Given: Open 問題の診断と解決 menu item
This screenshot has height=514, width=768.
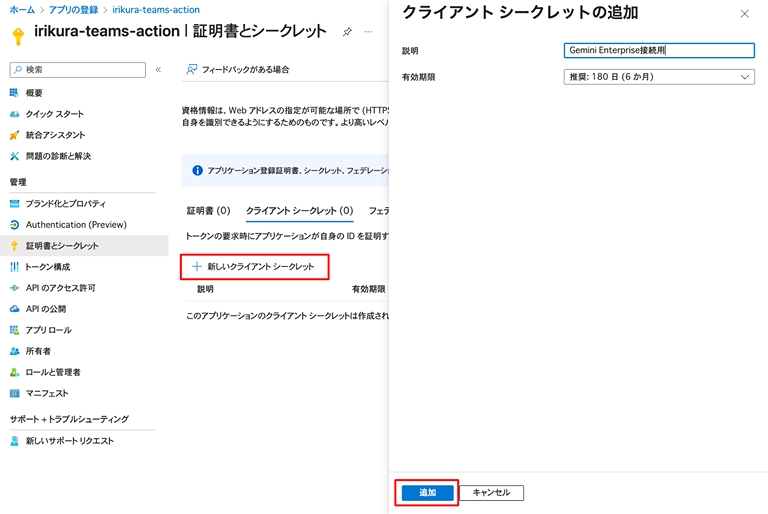Looking at the screenshot, I should click(58, 156).
